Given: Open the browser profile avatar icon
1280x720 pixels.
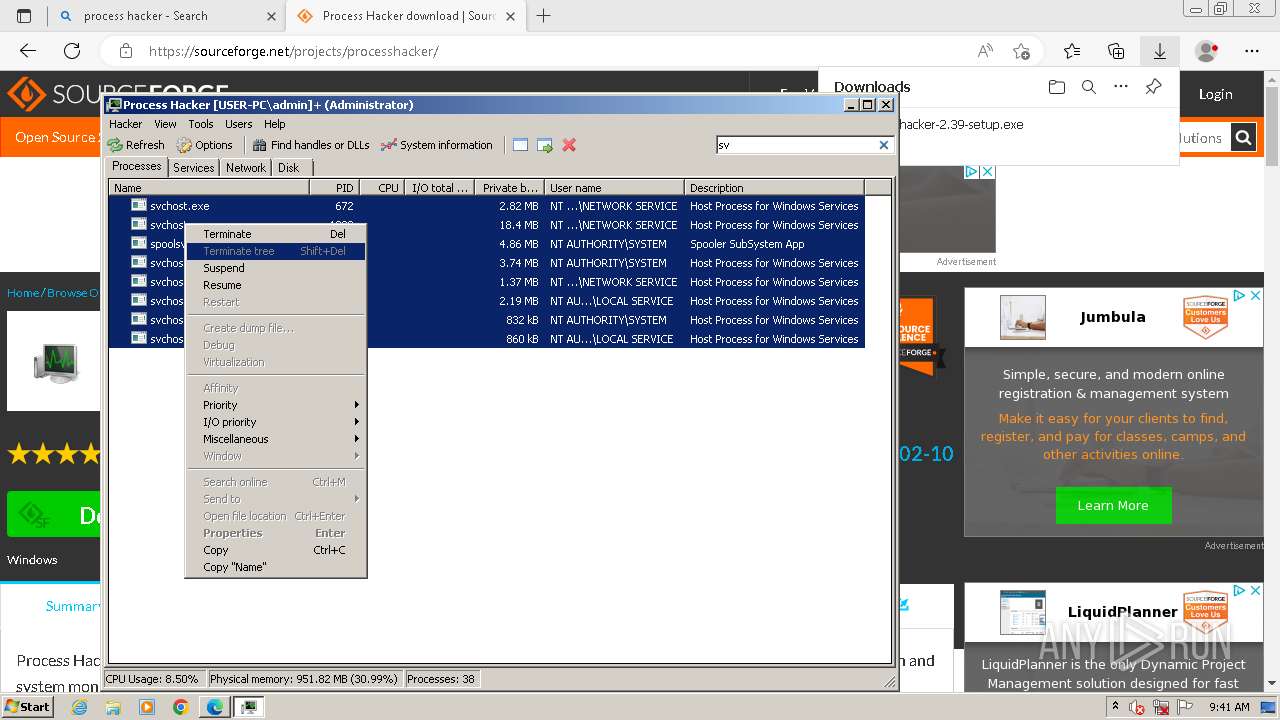Looking at the screenshot, I should coord(1207,51).
